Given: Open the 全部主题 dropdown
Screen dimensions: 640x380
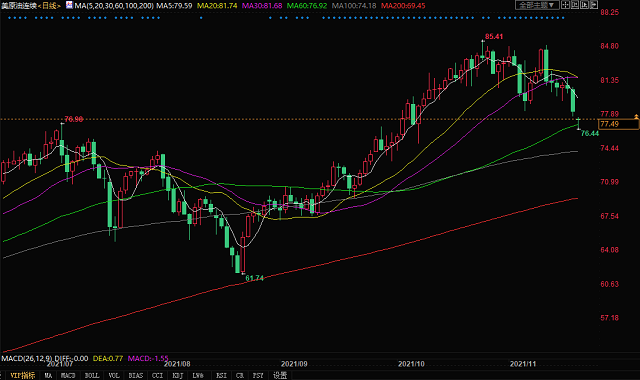Looking at the screenshot, I should click(x=537, y=5).
